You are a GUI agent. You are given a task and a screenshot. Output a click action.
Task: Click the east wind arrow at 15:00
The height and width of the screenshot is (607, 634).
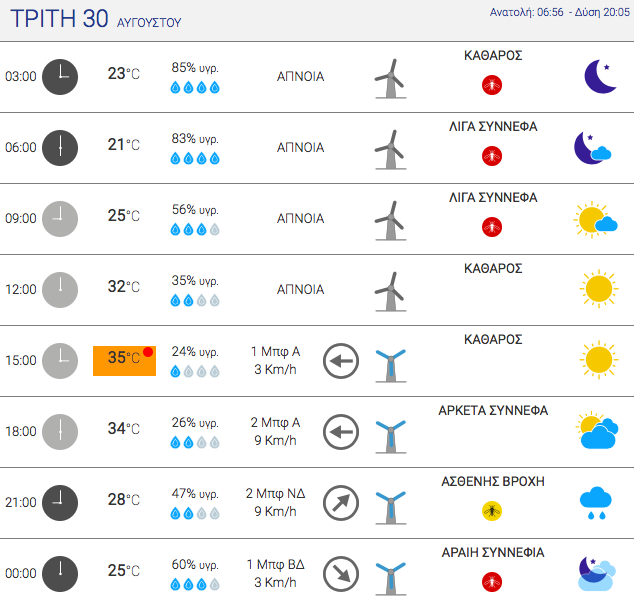tap(341, 361)
